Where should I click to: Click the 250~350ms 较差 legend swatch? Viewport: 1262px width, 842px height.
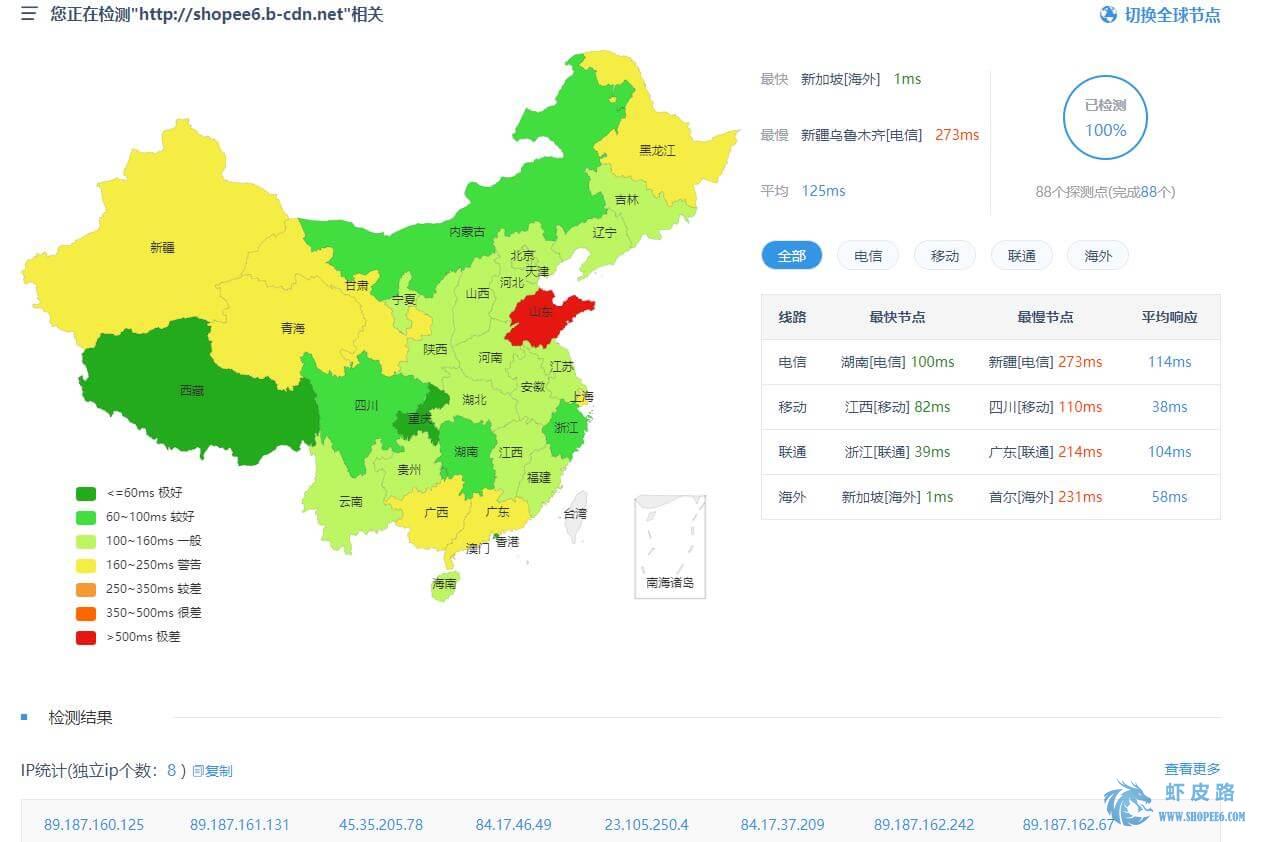click(x=86, y=589)
